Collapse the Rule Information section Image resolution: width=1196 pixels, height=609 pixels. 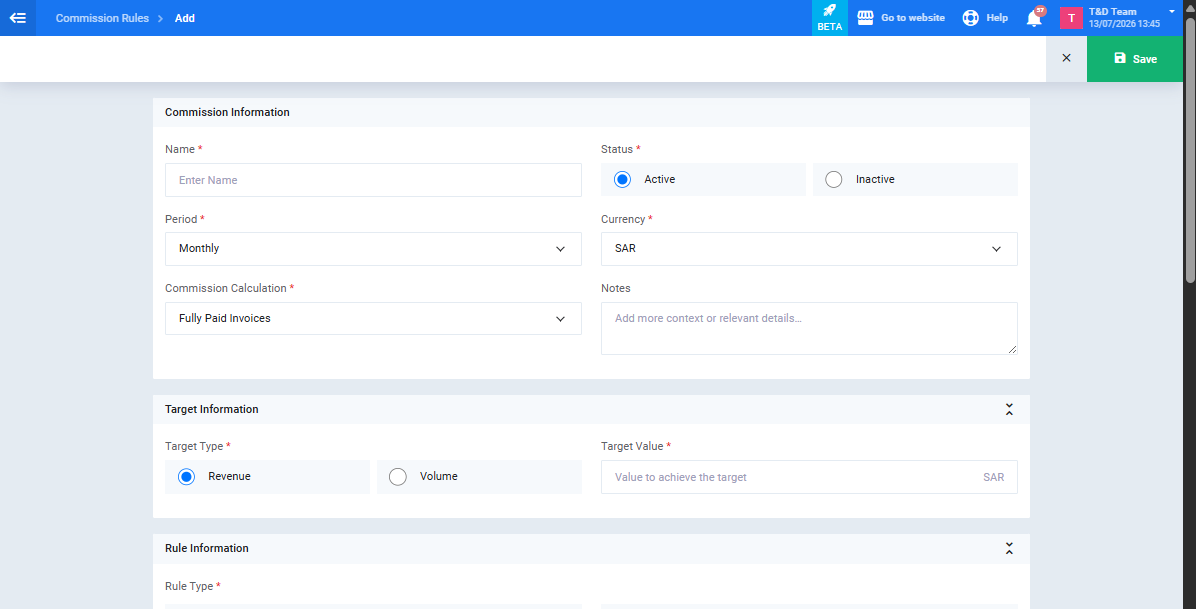click(1009, 549)
